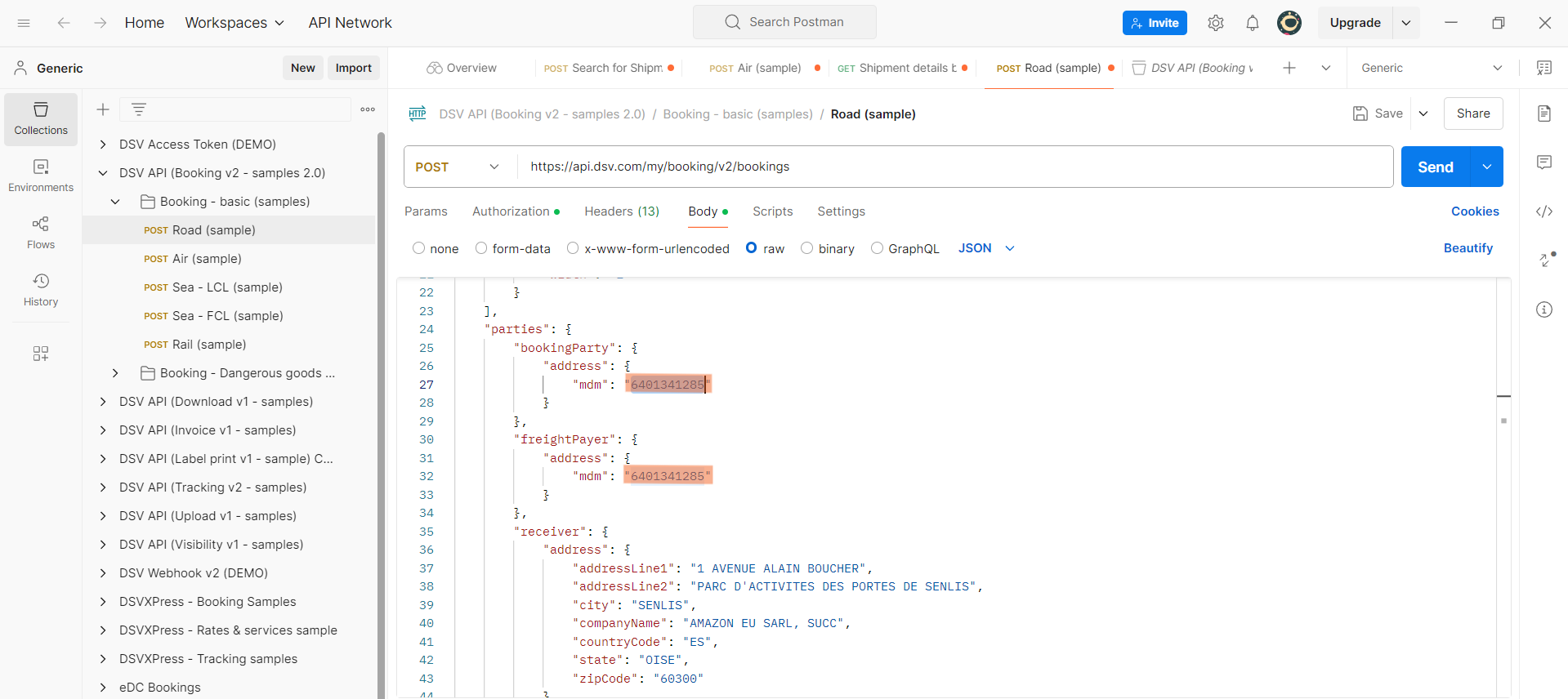
Task: Open the settings gear icon
Action: [1215, 23]
